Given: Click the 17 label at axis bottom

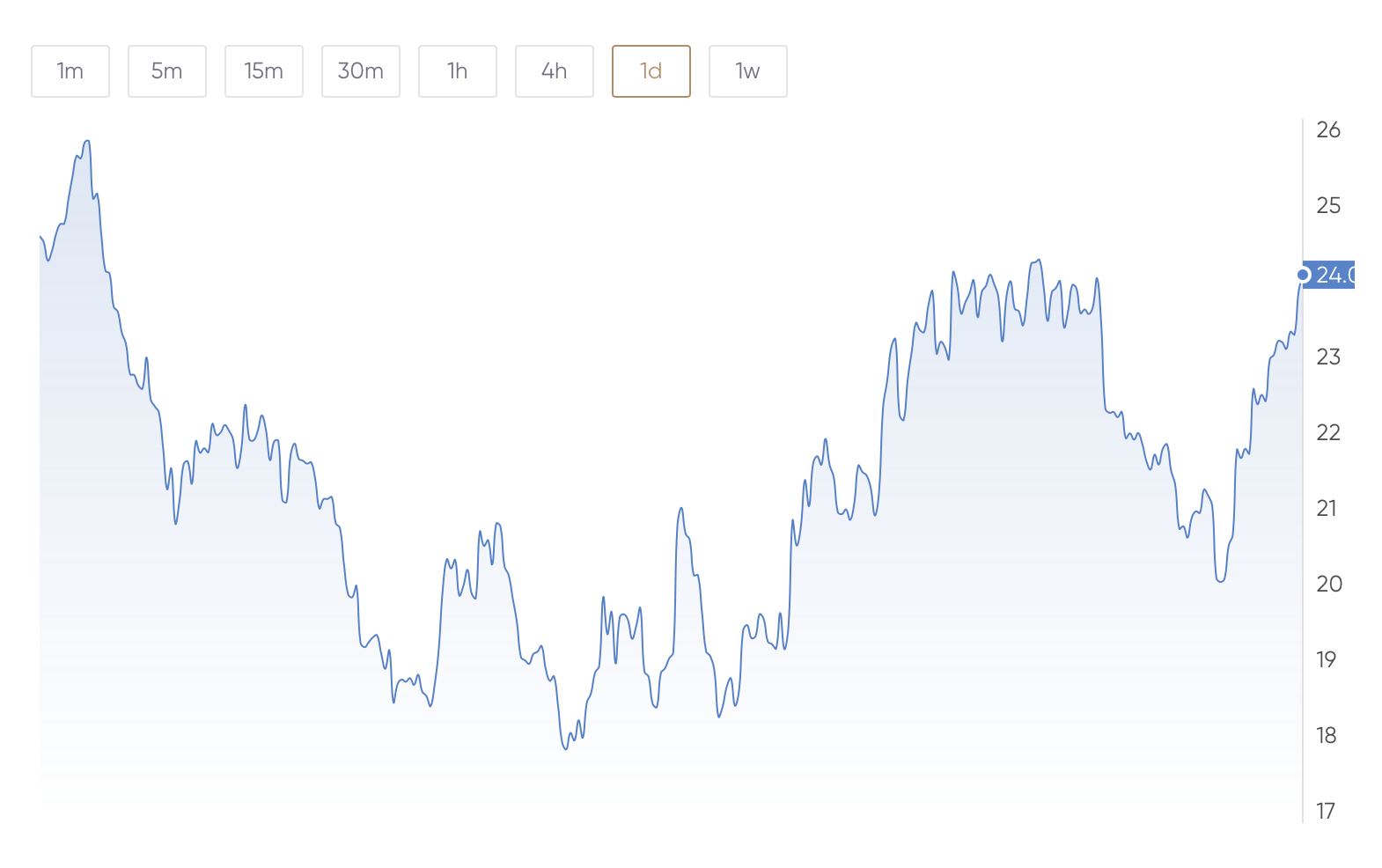Looking at the screenshot, I should [x=1326, y=812].
